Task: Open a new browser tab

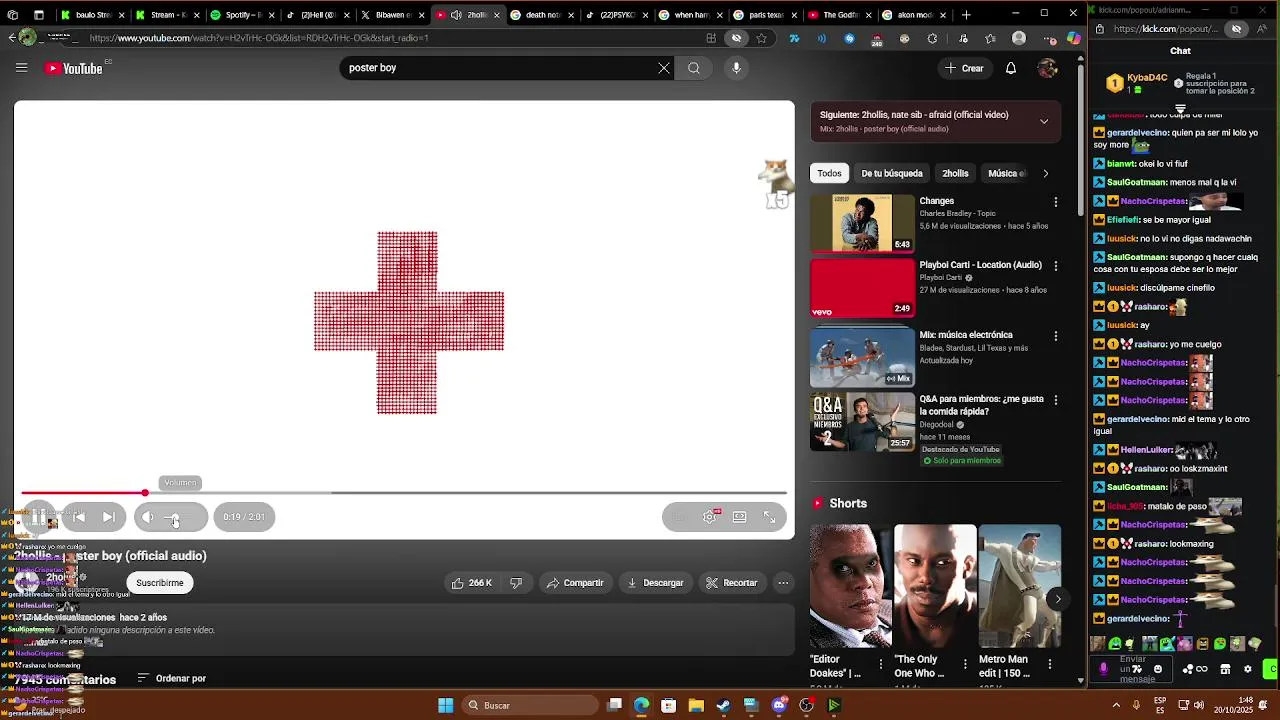Action: pos(966,15)
